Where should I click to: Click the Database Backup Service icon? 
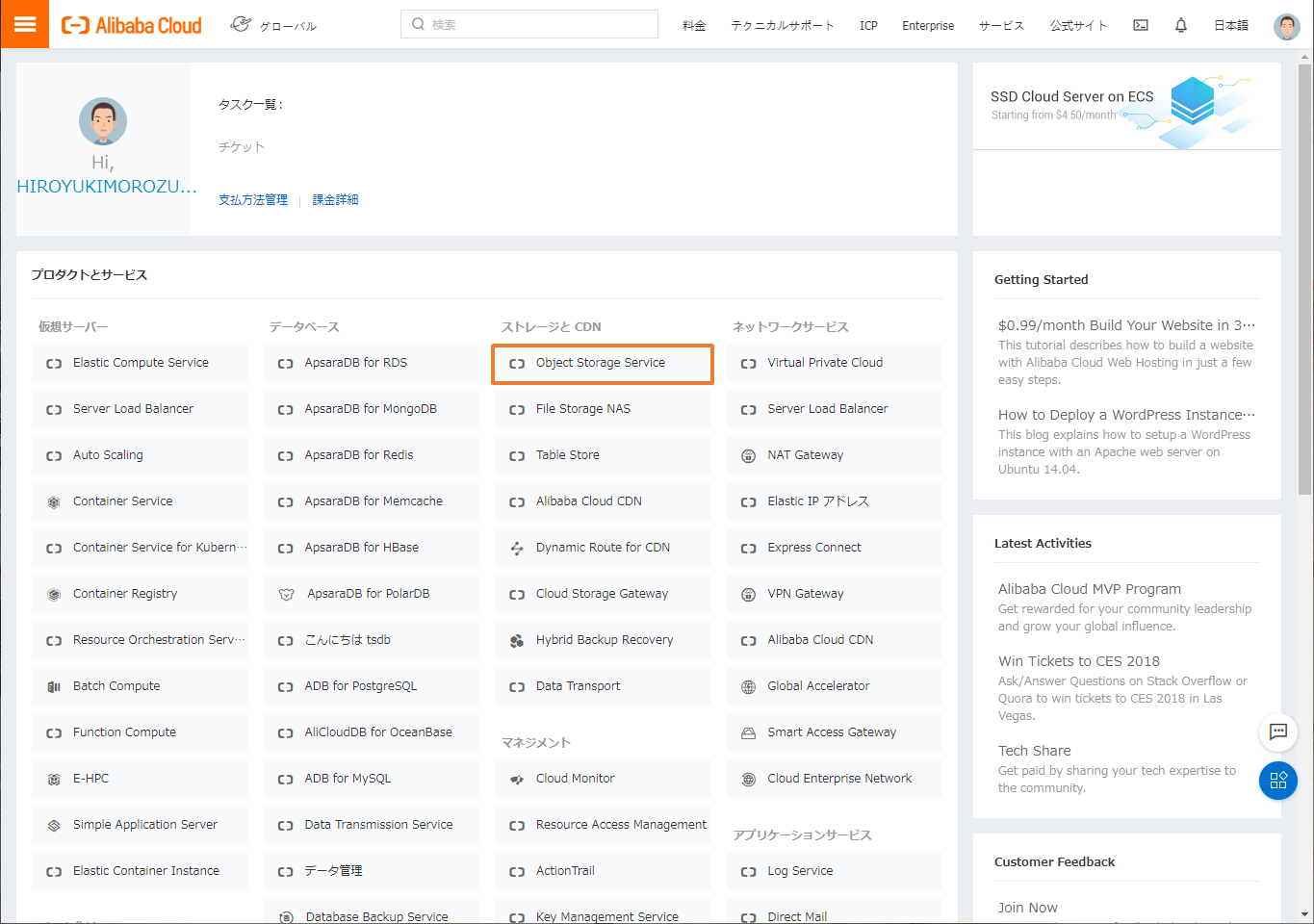(x=286, y=917)
